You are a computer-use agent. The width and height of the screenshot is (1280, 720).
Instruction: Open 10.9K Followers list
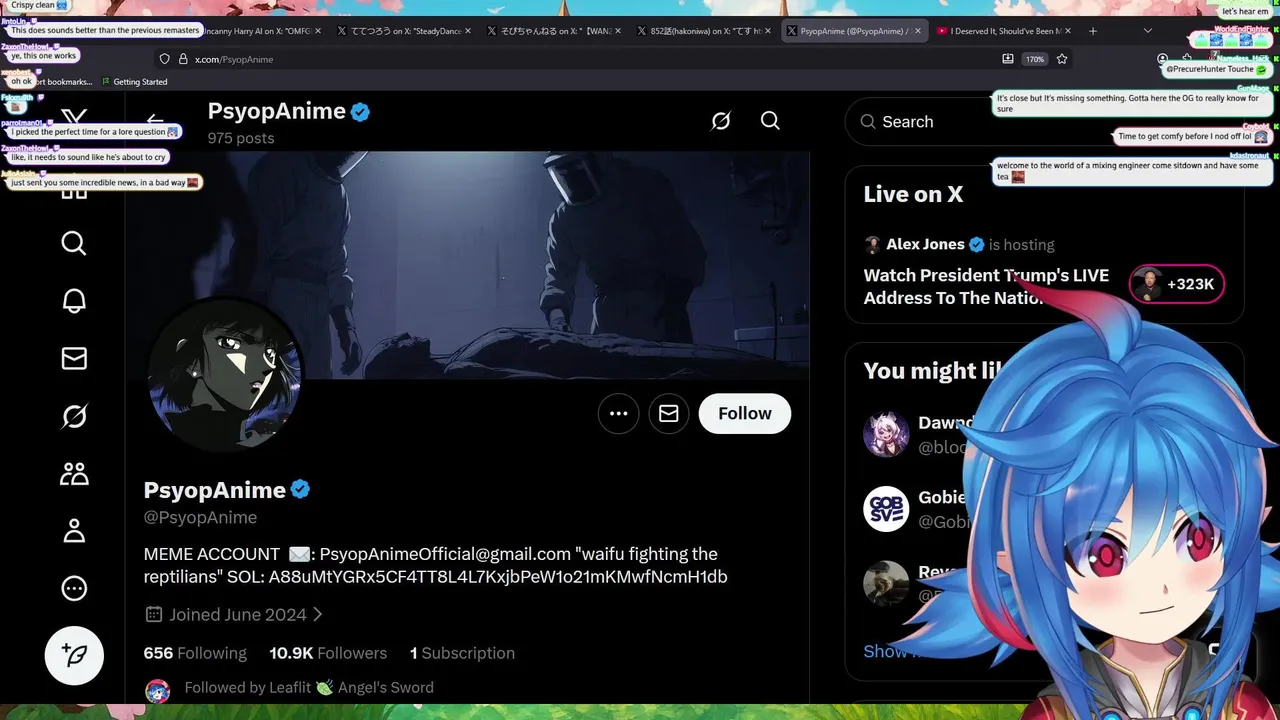(328, 653)
